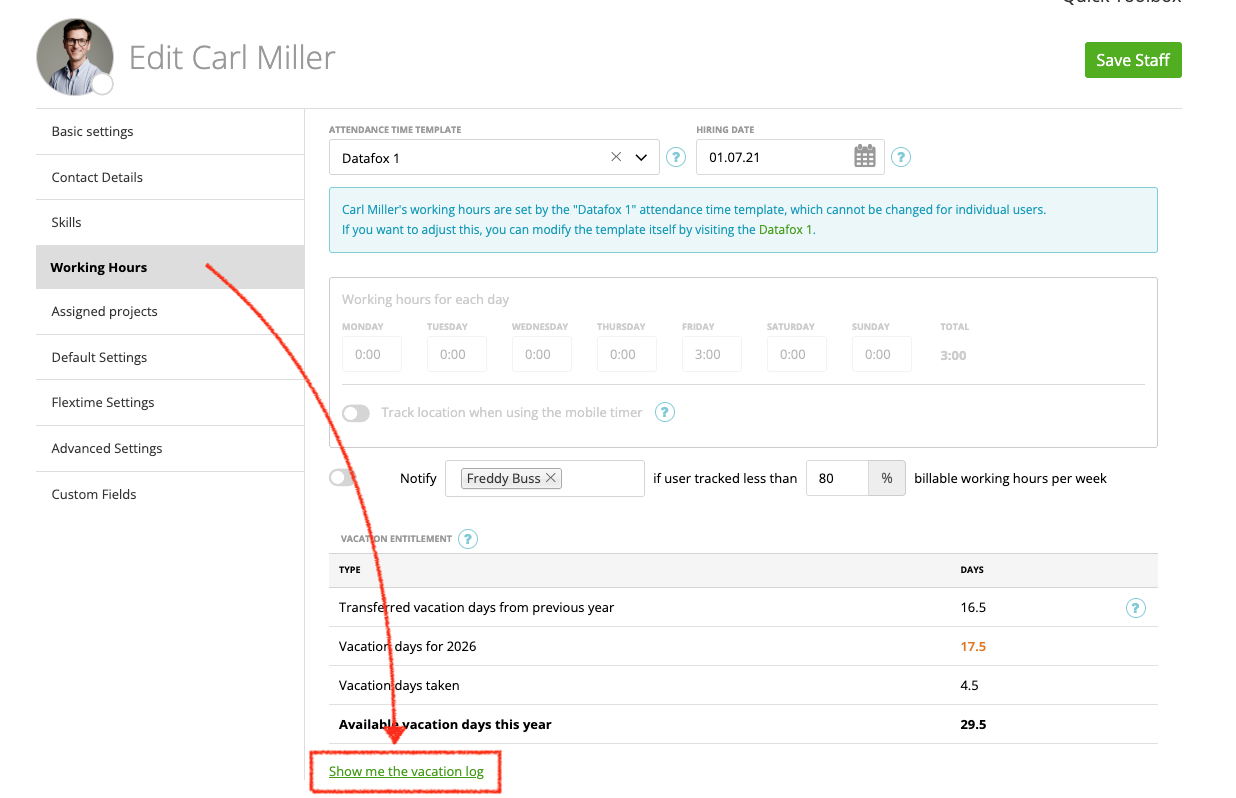Enable the notify on low hours toggle
The width and height of the screenshot is (1236, 798).
point(343,478)
